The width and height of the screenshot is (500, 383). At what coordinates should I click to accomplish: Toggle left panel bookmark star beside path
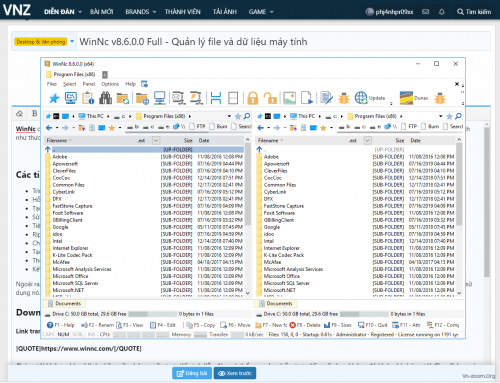coord(238,116)
